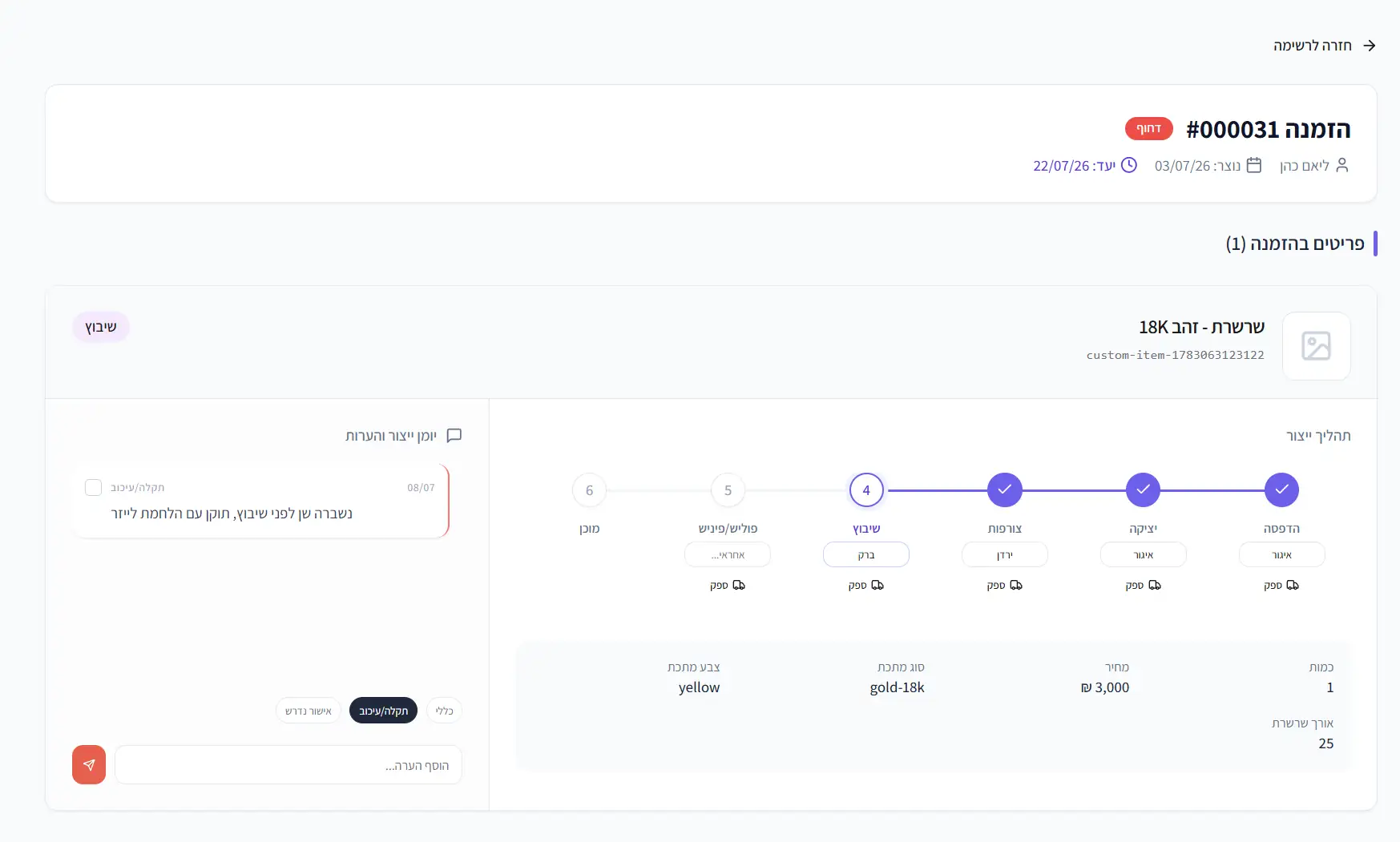This screenshot has width=1400, height=842.
Task: Select step 6 מוכן circle
Action: [x=589, y=489]
